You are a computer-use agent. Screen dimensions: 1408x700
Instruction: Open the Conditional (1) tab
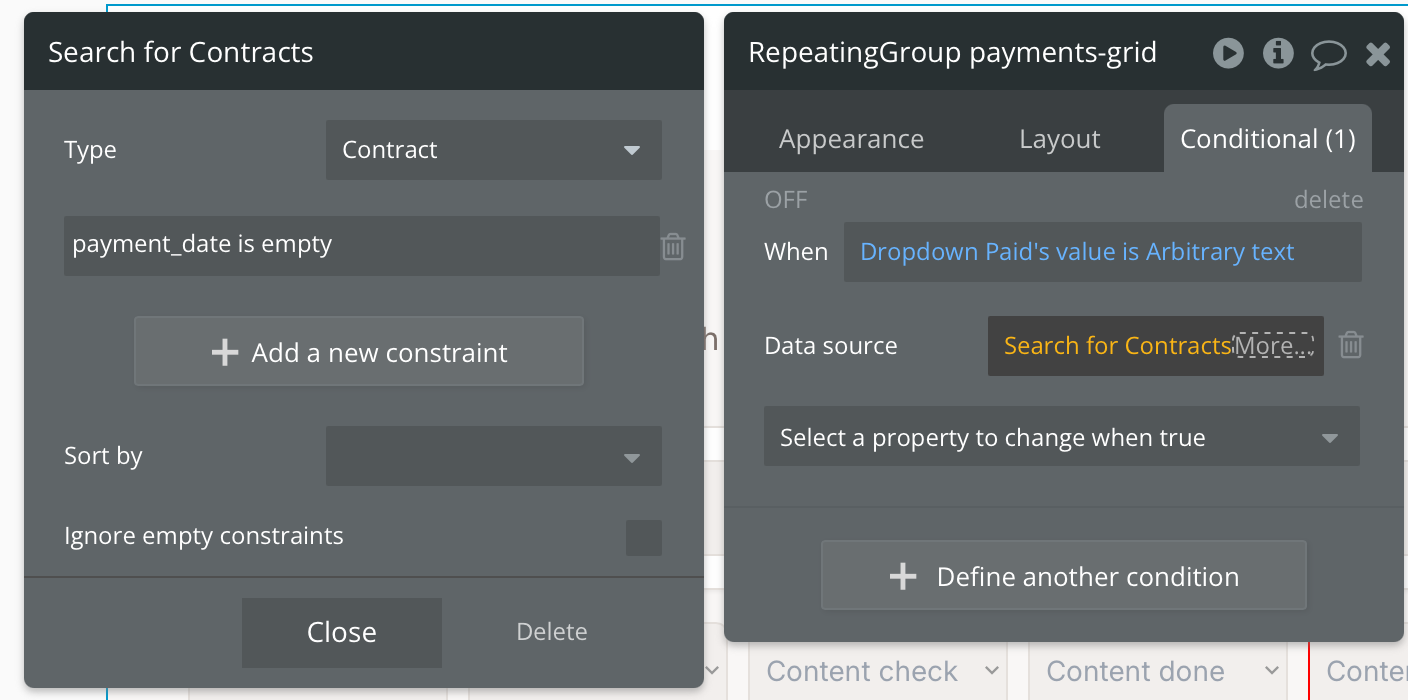point(1267,139)
